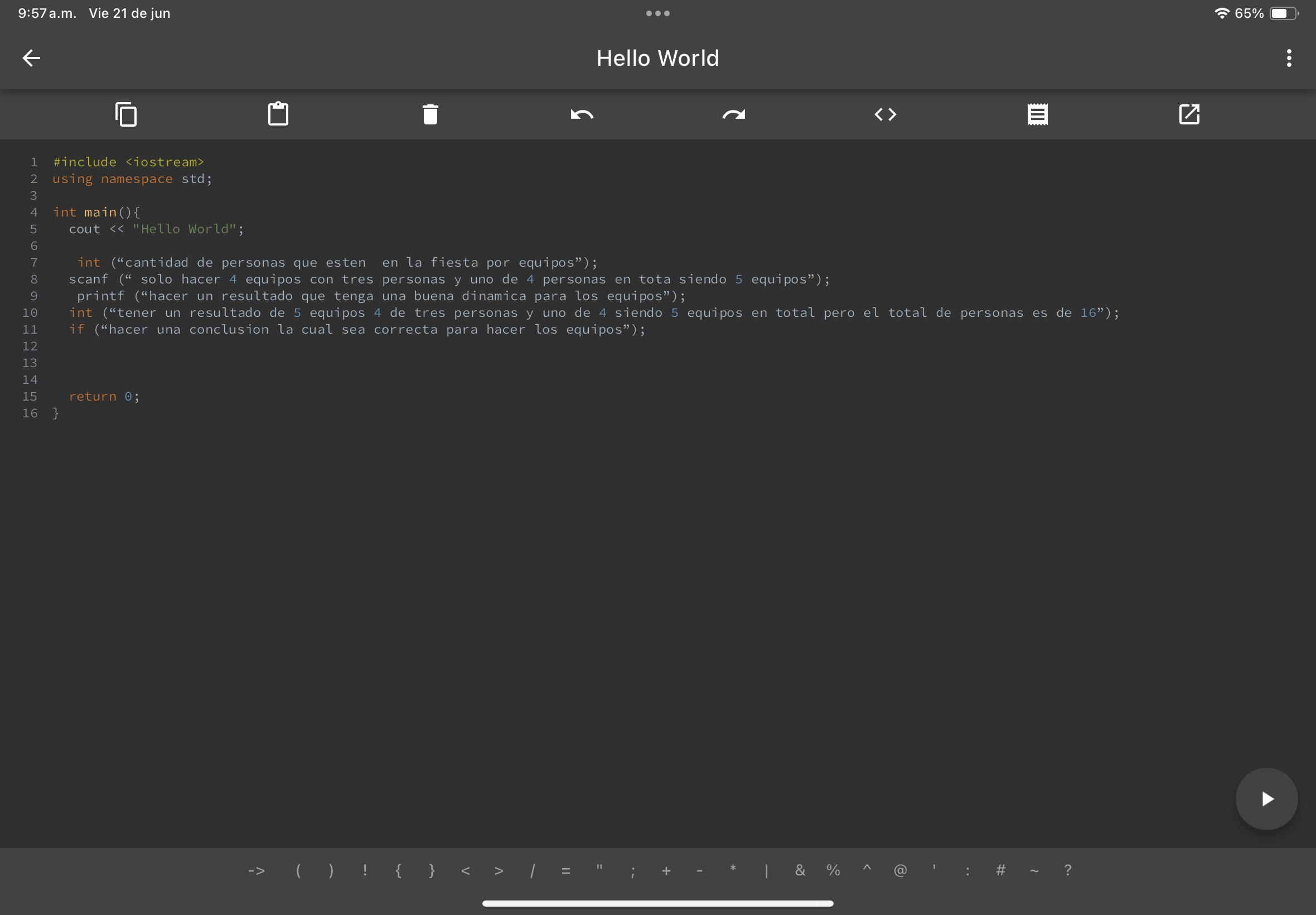1316x915 pixels.
Task: Click the paste clipboard icon
Action: click(278, 114)
